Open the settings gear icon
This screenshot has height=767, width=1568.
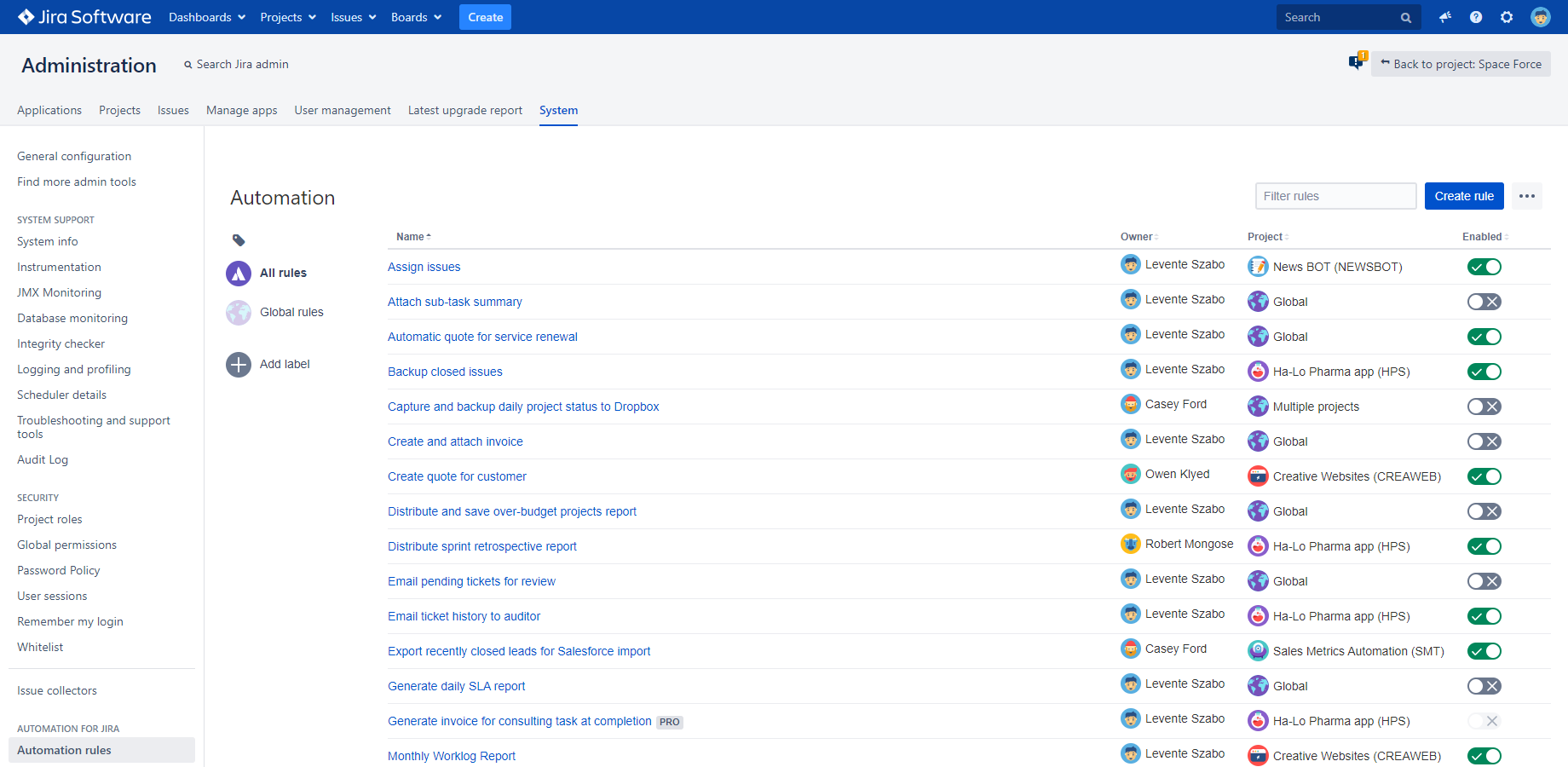pyautogui.click(x=1507, y=17)
